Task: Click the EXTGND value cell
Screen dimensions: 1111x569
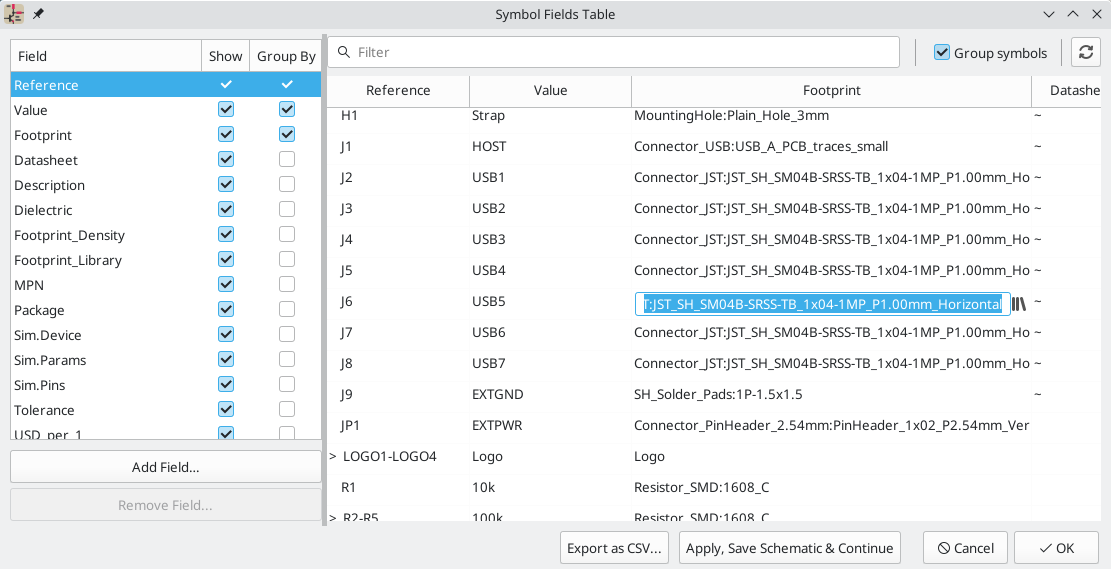Action: tap(551, 394)
